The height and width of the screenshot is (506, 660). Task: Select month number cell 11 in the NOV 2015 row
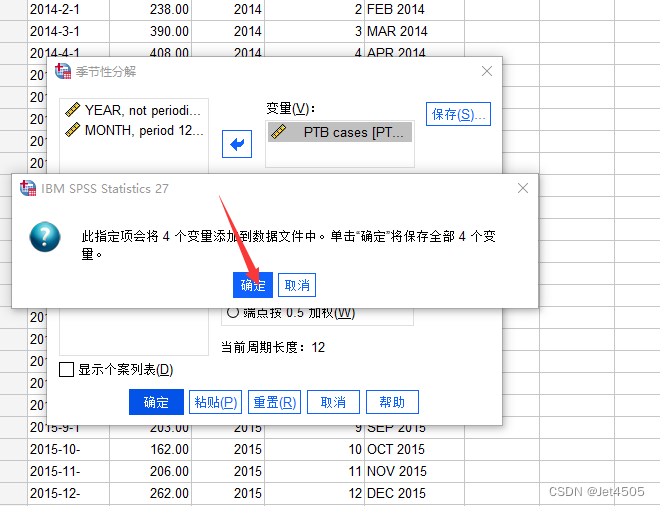coord(314,471)
